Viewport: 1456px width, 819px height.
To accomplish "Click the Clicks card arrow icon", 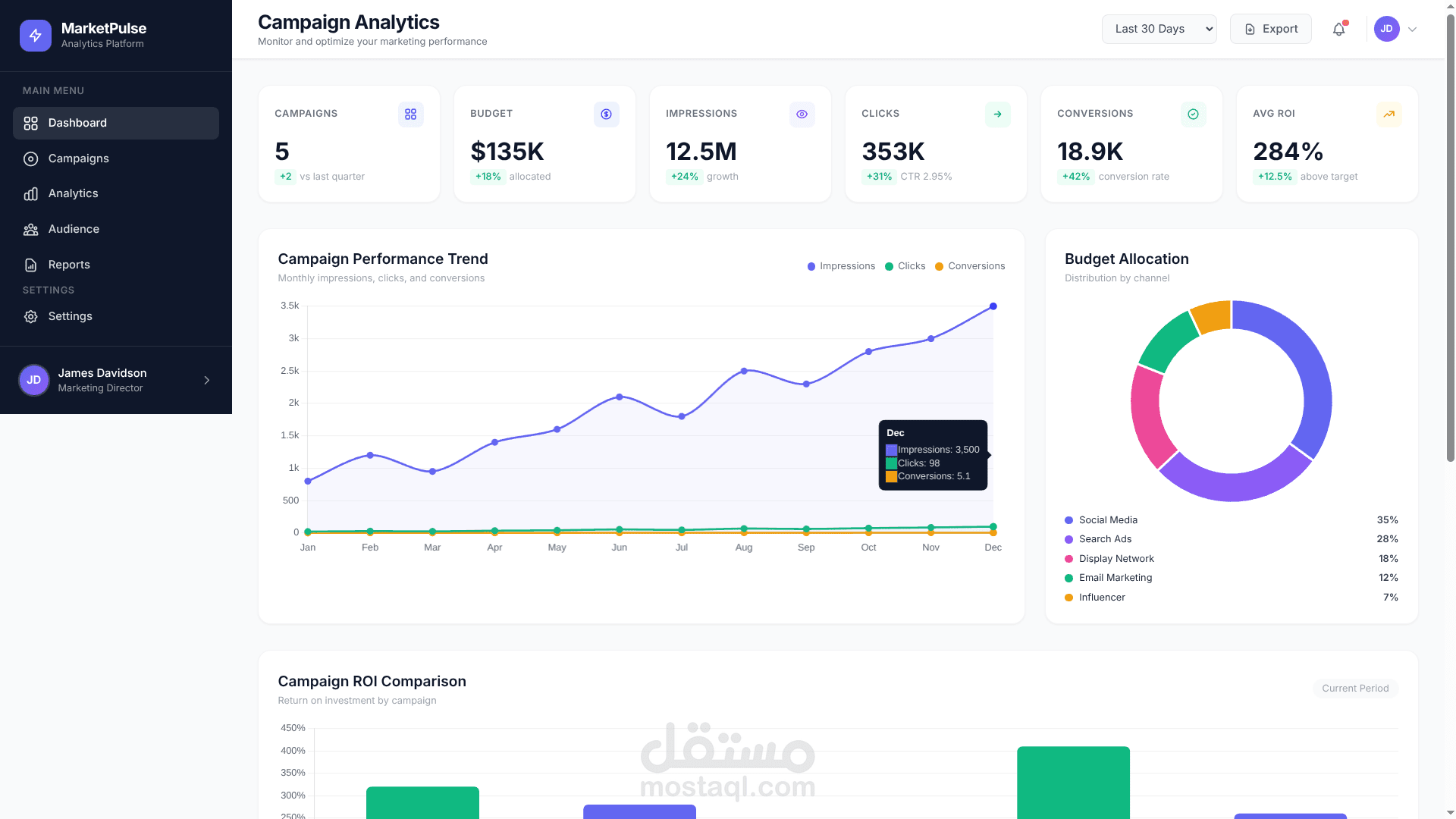I will click(x=997, y=114).
